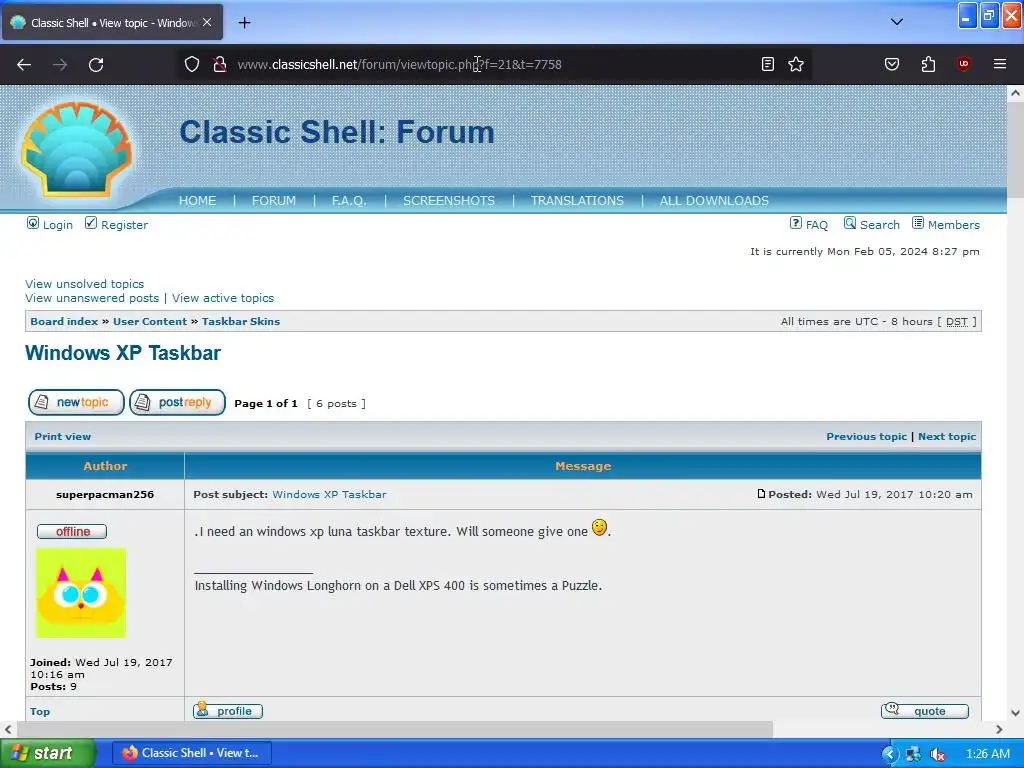Click the Register link
Viewport: 1024px width, 768px height.
coord(116,224)
